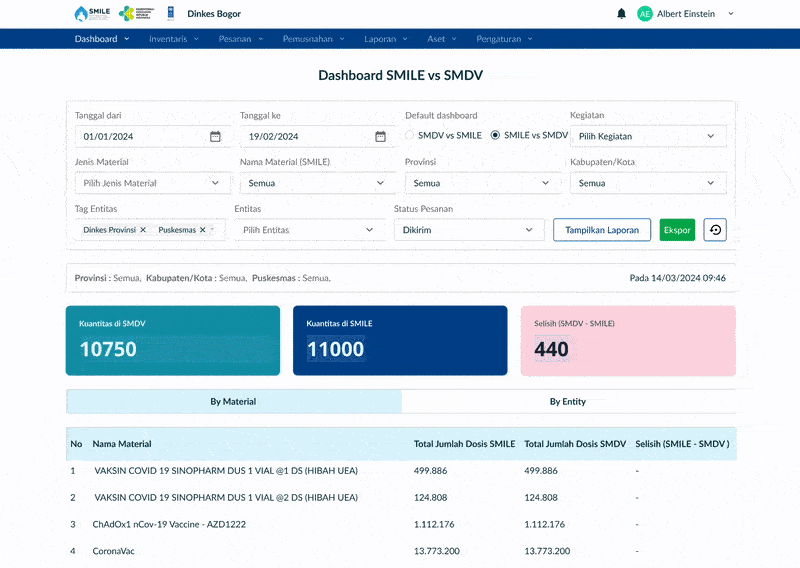Click the pink Selisih (SMDV - SMILE) card
The width and height of the screenshot is (800, 568).
click(x=628, y=340)
